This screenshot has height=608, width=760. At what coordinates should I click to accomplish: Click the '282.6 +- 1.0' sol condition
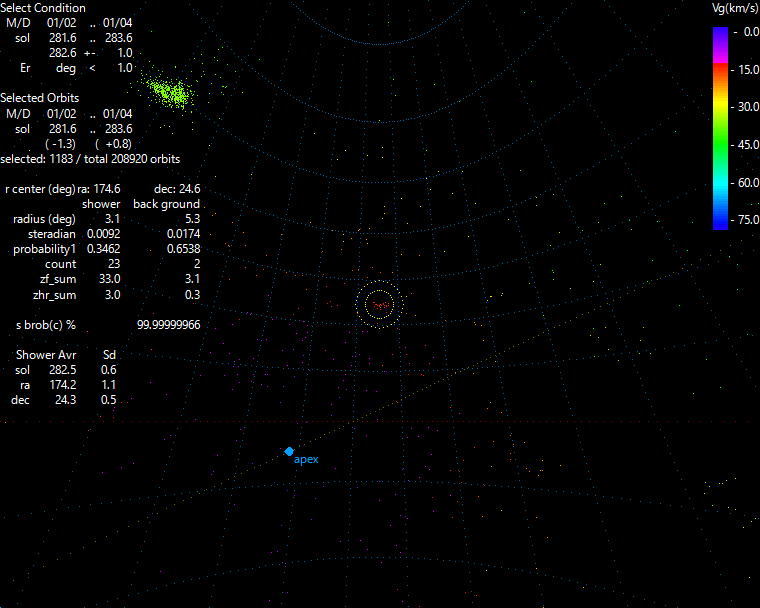[x=91, y=53]
